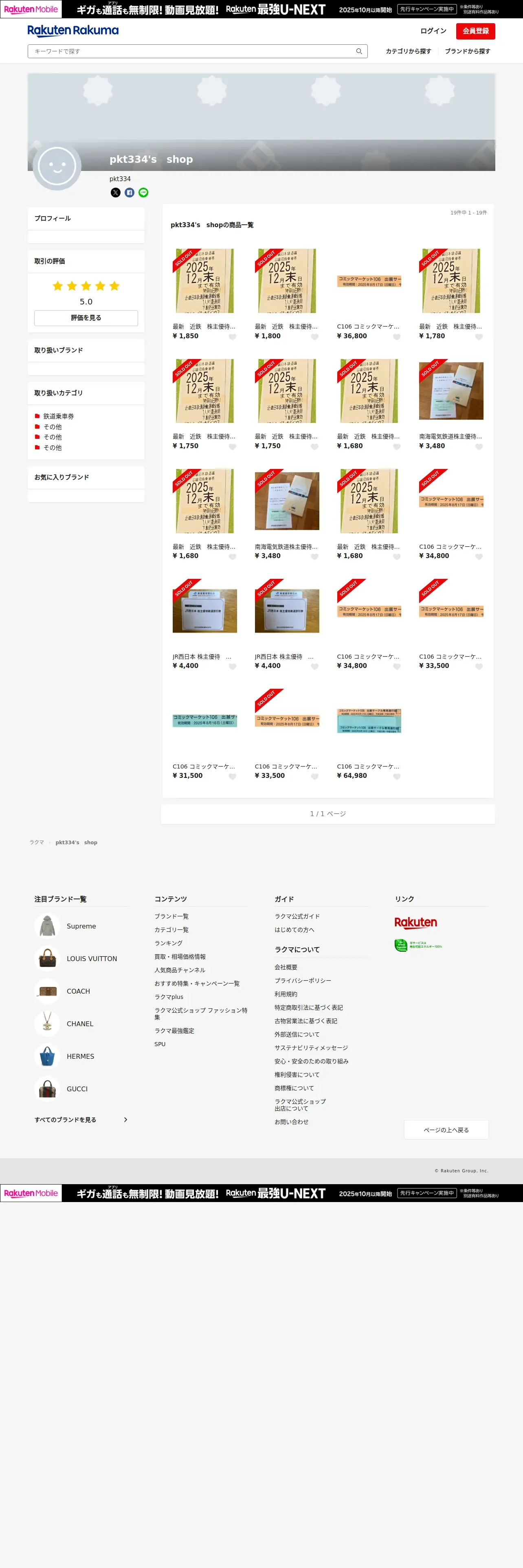Click the Rakuten logo under リンク
Screen dimensions: 523x1568
[416, 922]
